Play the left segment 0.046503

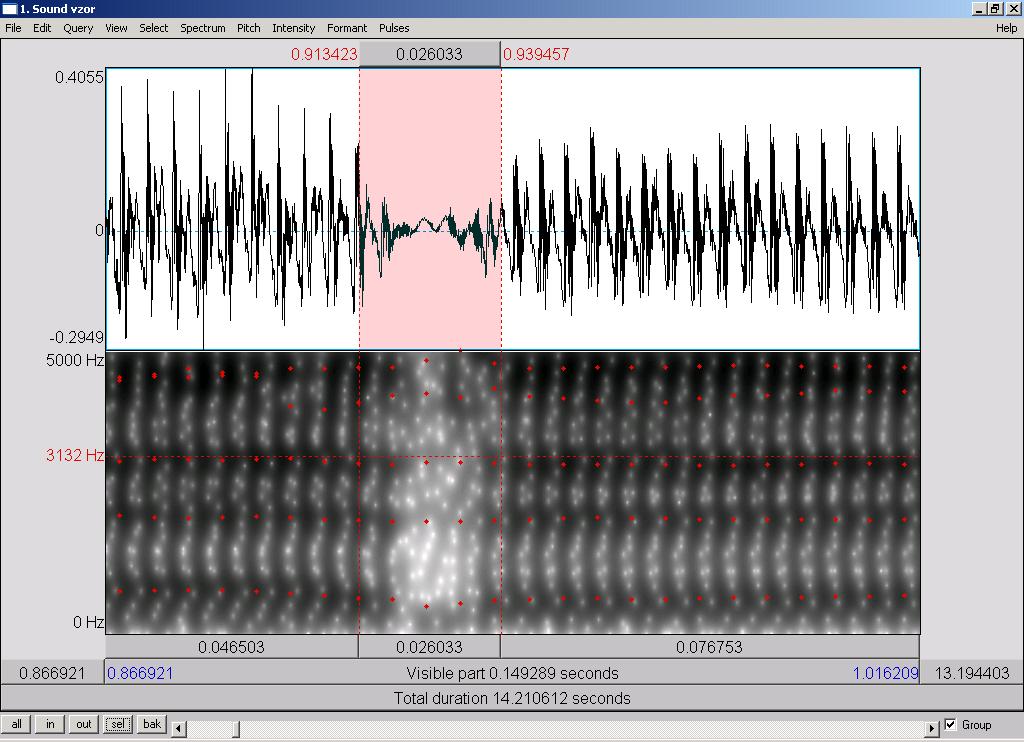232,647
